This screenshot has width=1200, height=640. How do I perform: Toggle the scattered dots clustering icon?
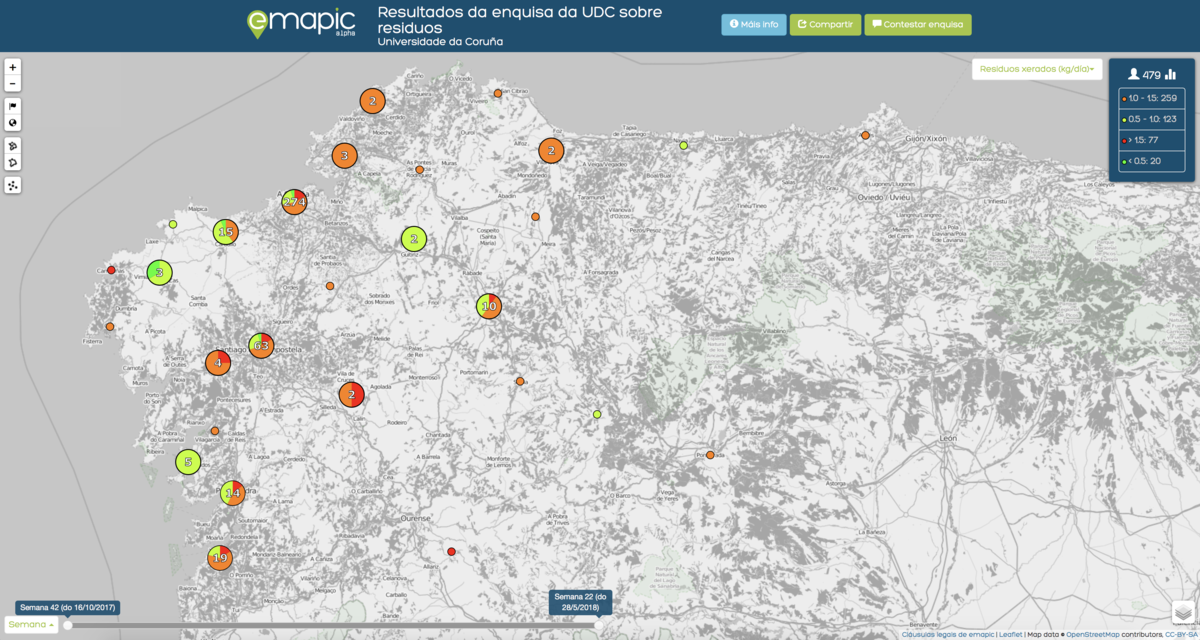pyautogui.click(x=13, y=185)
